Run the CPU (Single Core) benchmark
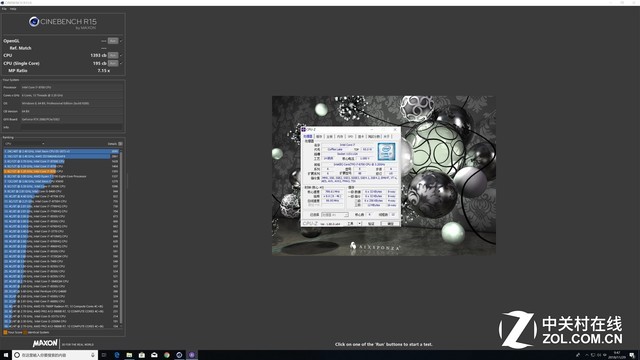 [x=113, y=63]
